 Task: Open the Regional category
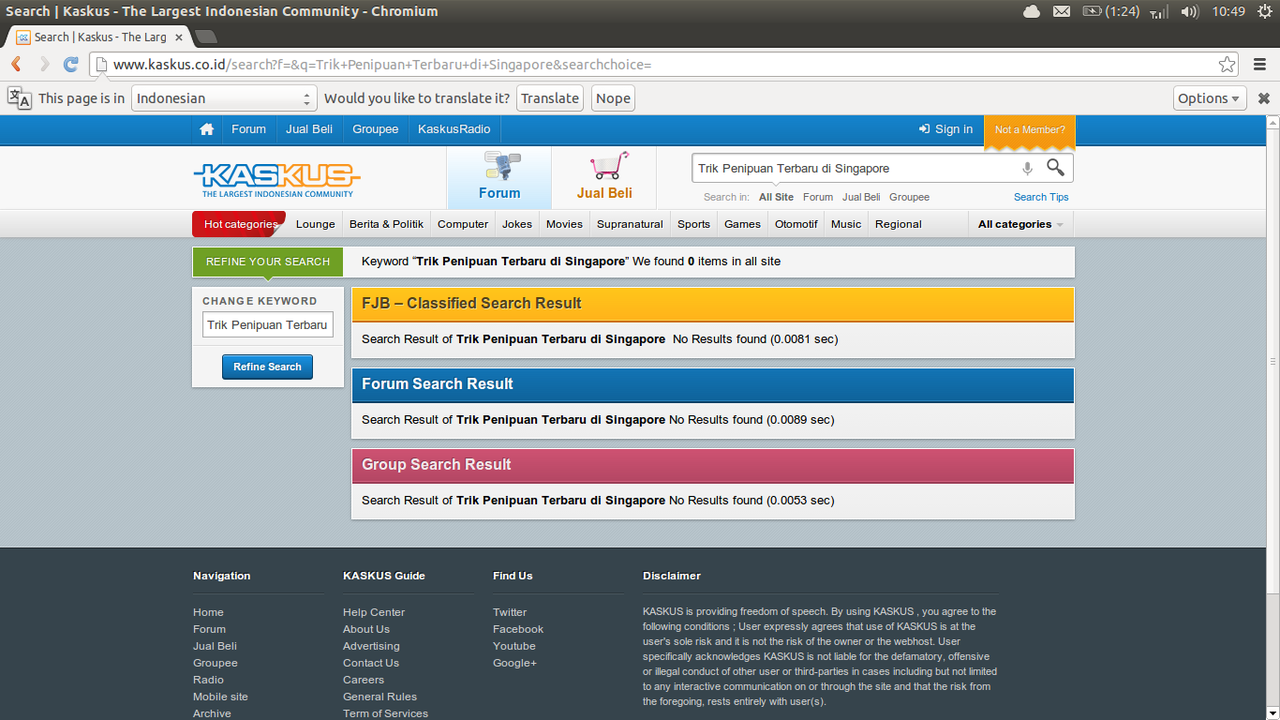(898, 224)
